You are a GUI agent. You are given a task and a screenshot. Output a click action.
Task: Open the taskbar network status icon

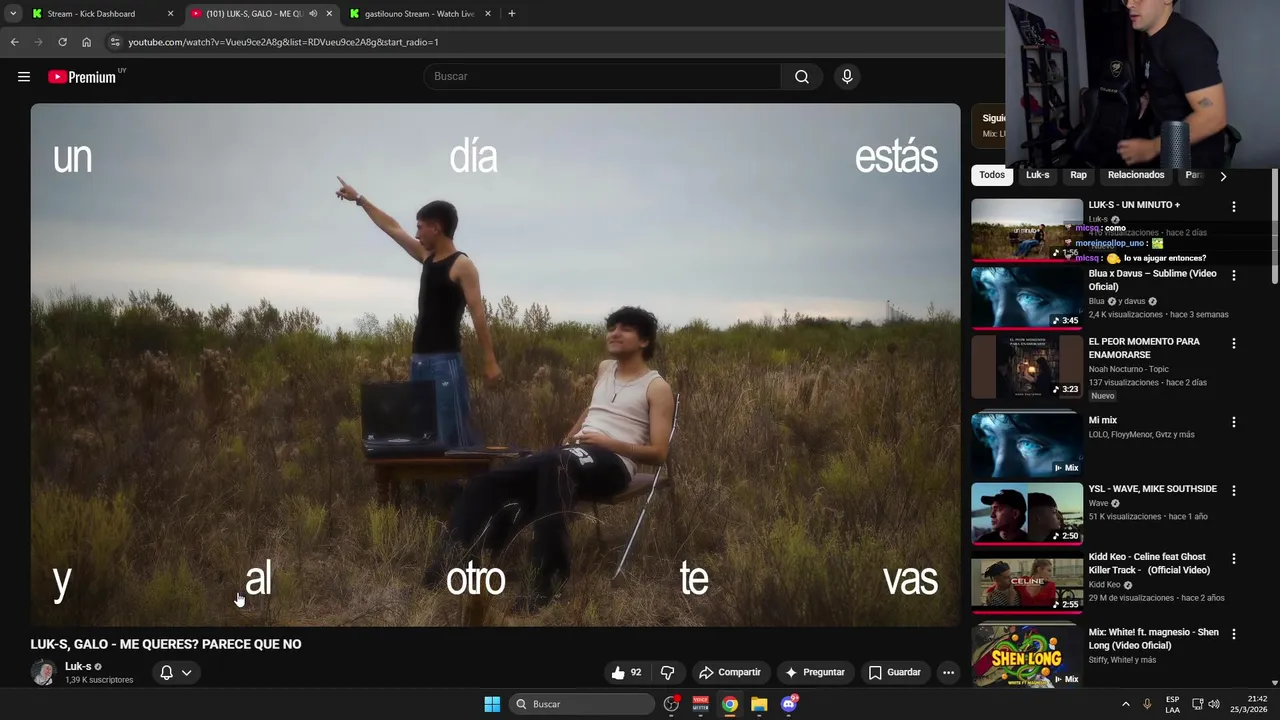pos(1197,704)
